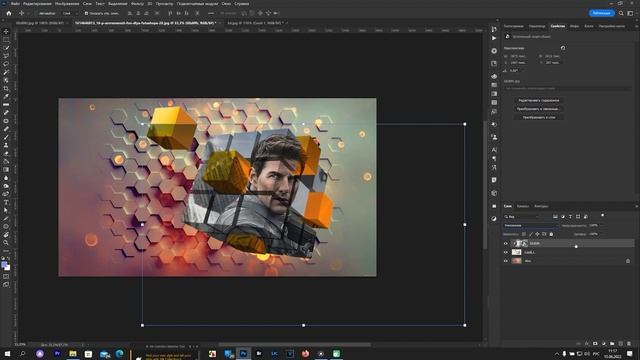Viewport: 640px width, 360px height.
Task: Open auto-select Layer dropdown in options bar
Action: pos(69,13)
